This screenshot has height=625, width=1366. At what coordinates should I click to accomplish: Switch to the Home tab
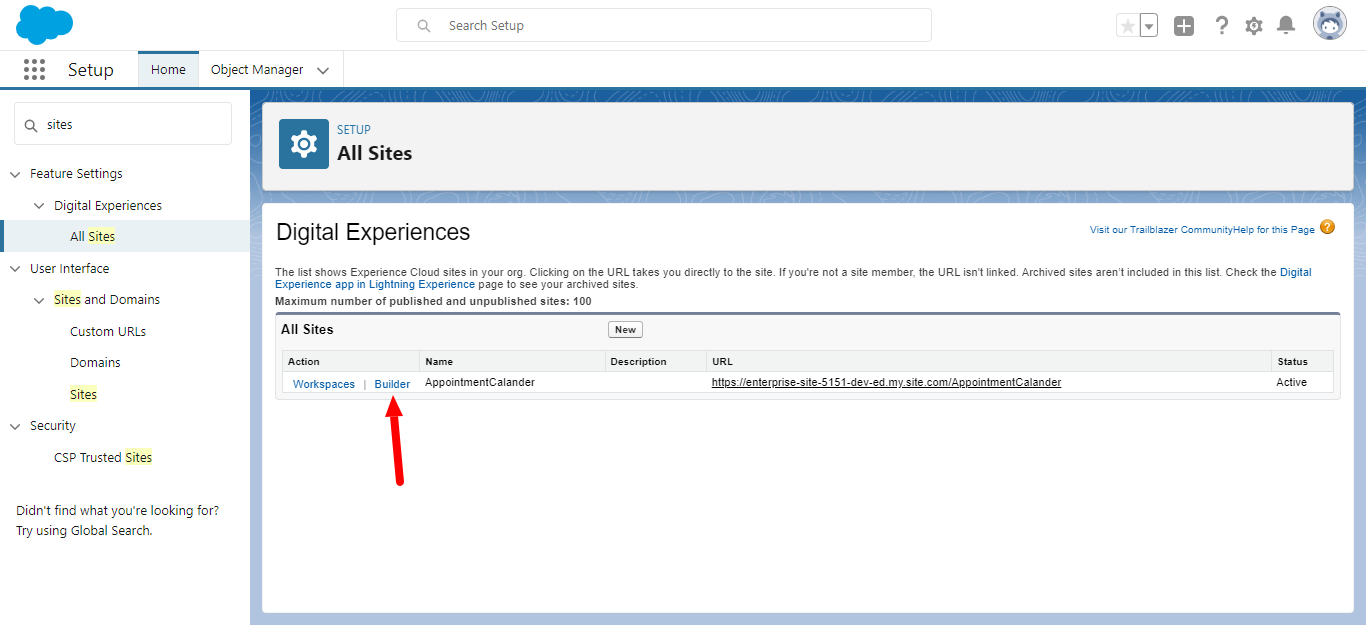pos(168,70)
